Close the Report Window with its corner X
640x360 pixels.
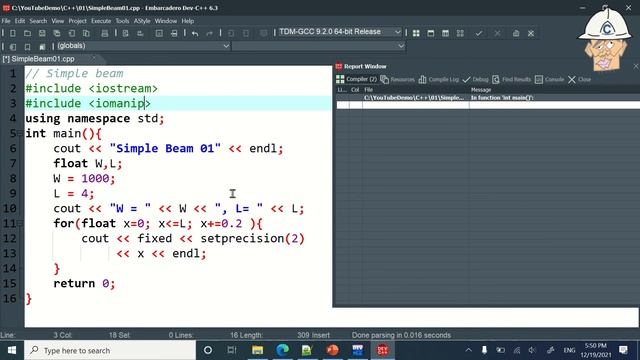pyautogui.click(x=636, y=66)
